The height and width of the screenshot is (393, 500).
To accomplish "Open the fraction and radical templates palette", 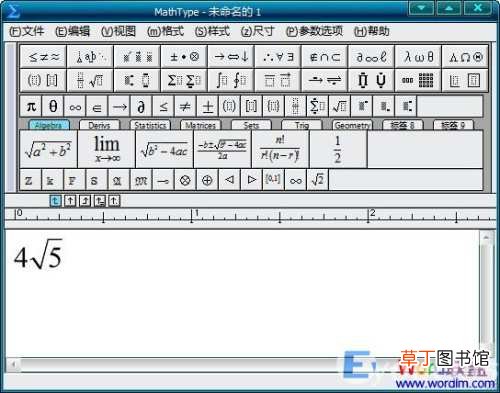I will 90,80.
